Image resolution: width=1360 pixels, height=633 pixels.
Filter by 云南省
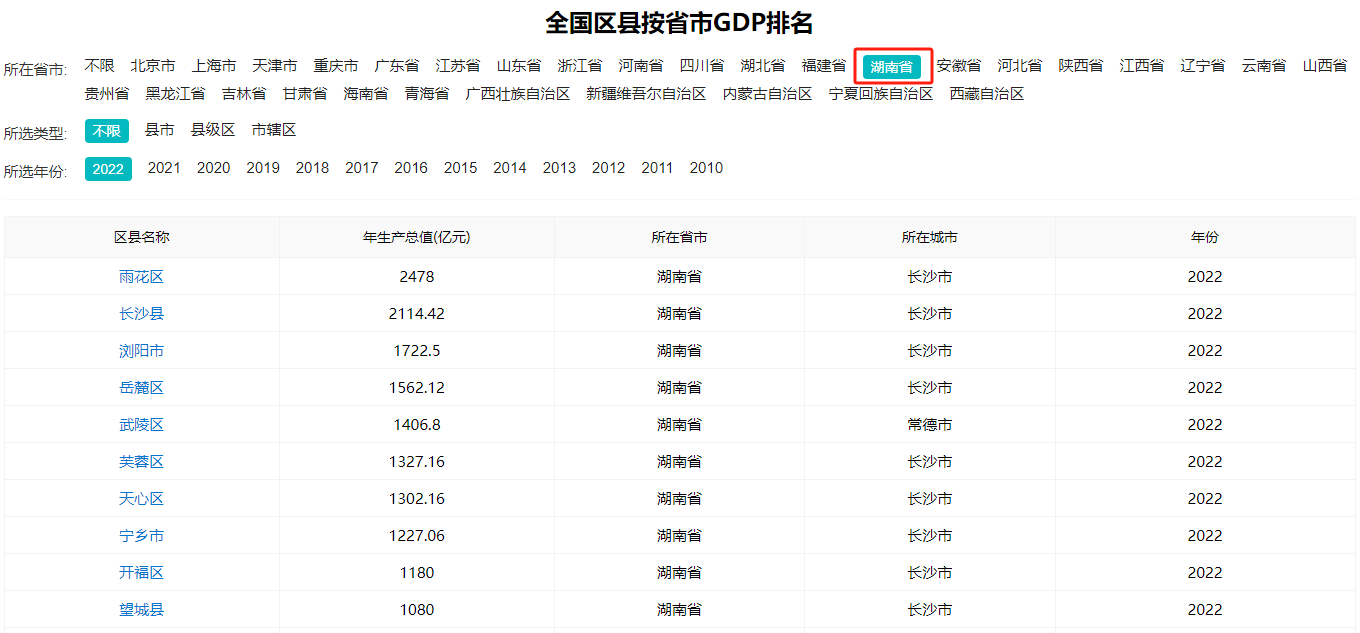1264,65
